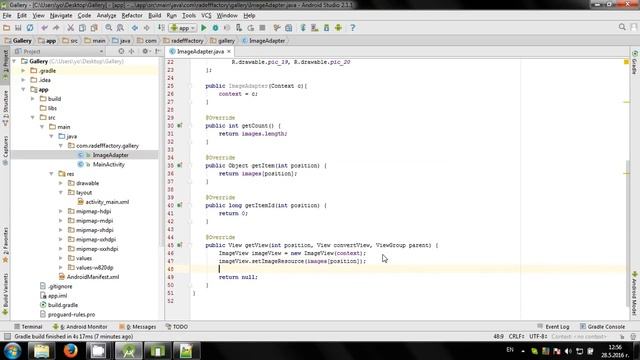Click the Attach debugger to process icon

[239, 28]
